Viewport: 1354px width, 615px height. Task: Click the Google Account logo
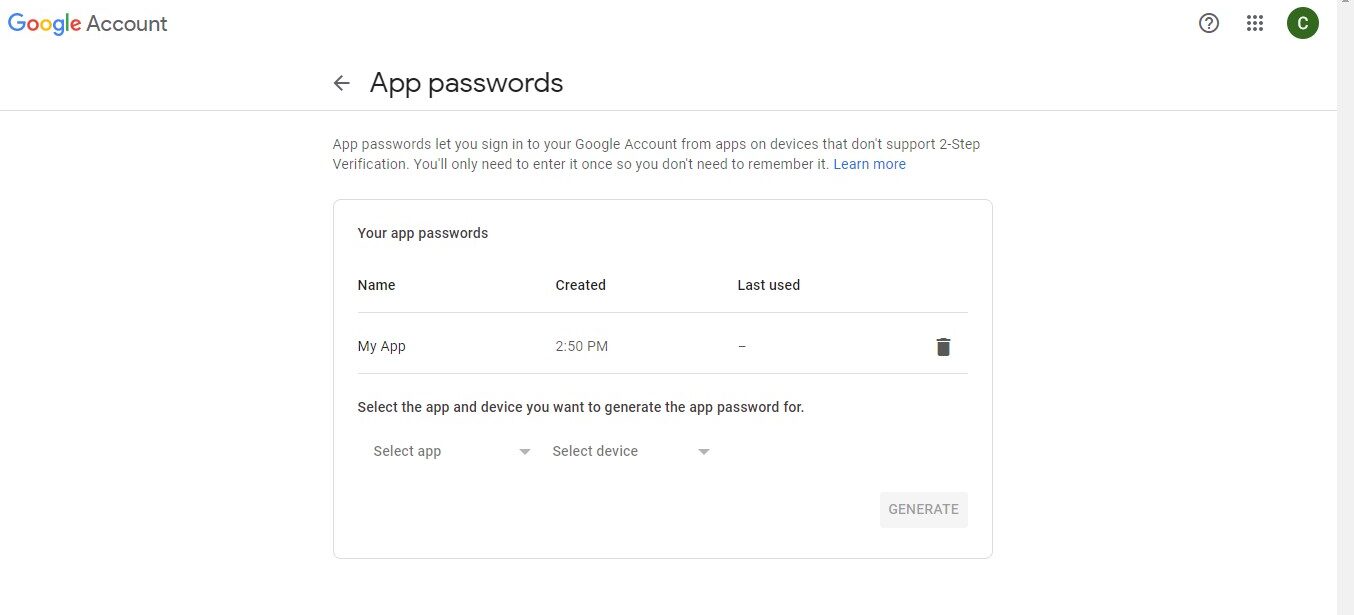[x=88, y=24]
